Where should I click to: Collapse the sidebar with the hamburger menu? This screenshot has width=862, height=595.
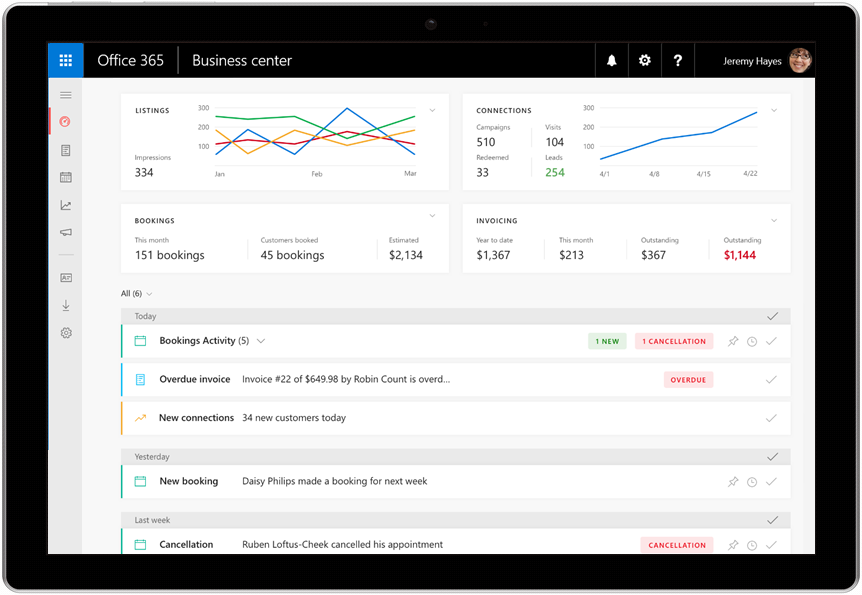click(66, 94)
